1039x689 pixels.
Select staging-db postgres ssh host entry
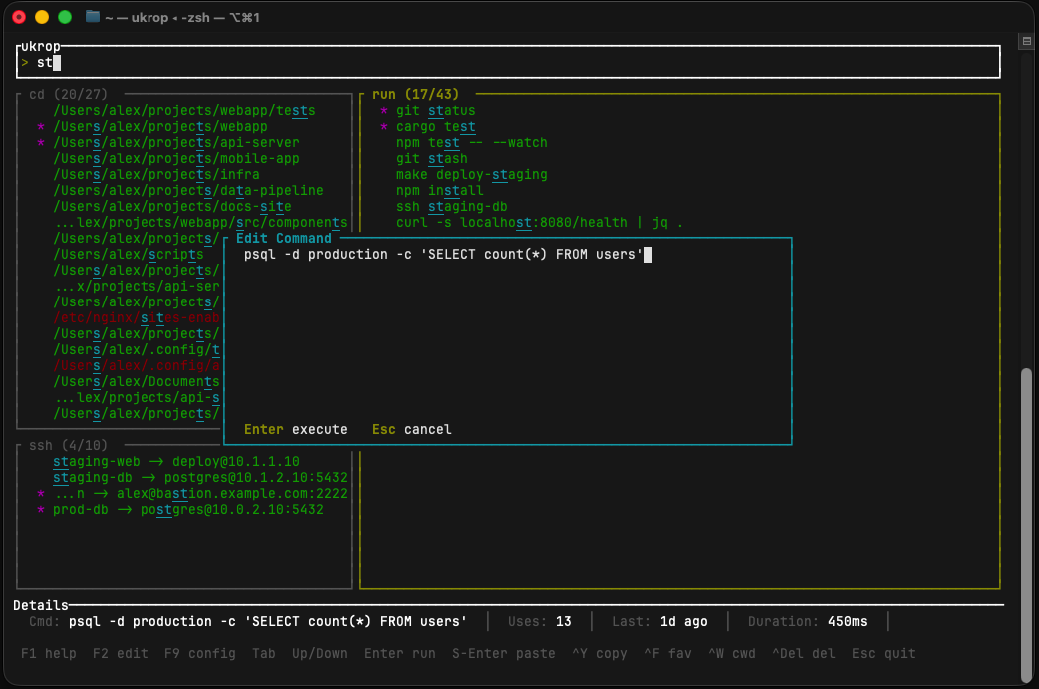[x=200, y=478]
